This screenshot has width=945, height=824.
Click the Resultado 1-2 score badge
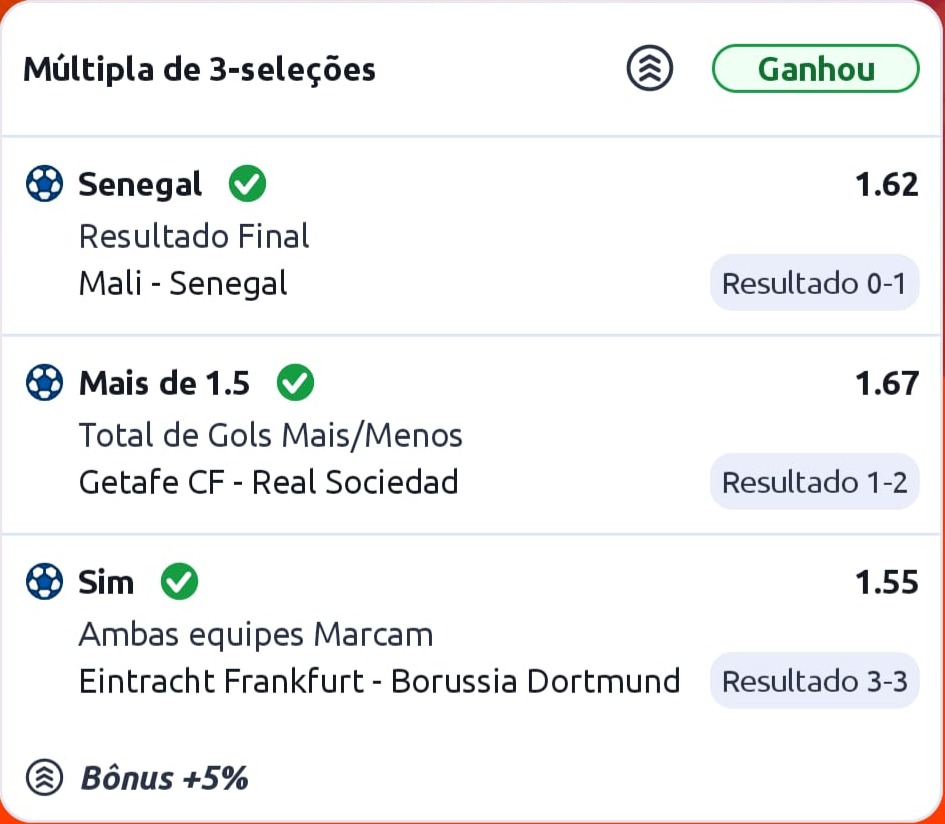[814, 483]
